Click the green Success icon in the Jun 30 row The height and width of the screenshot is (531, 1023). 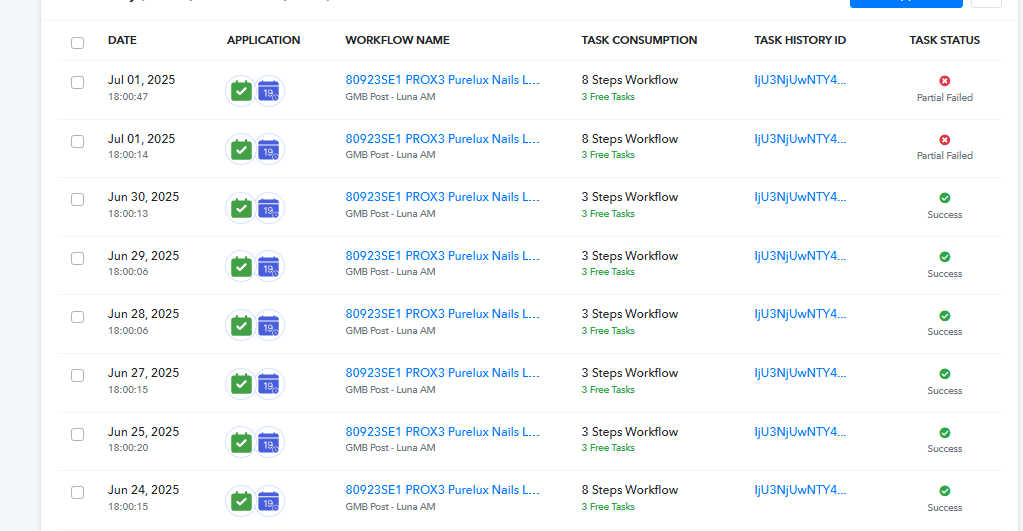click(x=945, y=198)
